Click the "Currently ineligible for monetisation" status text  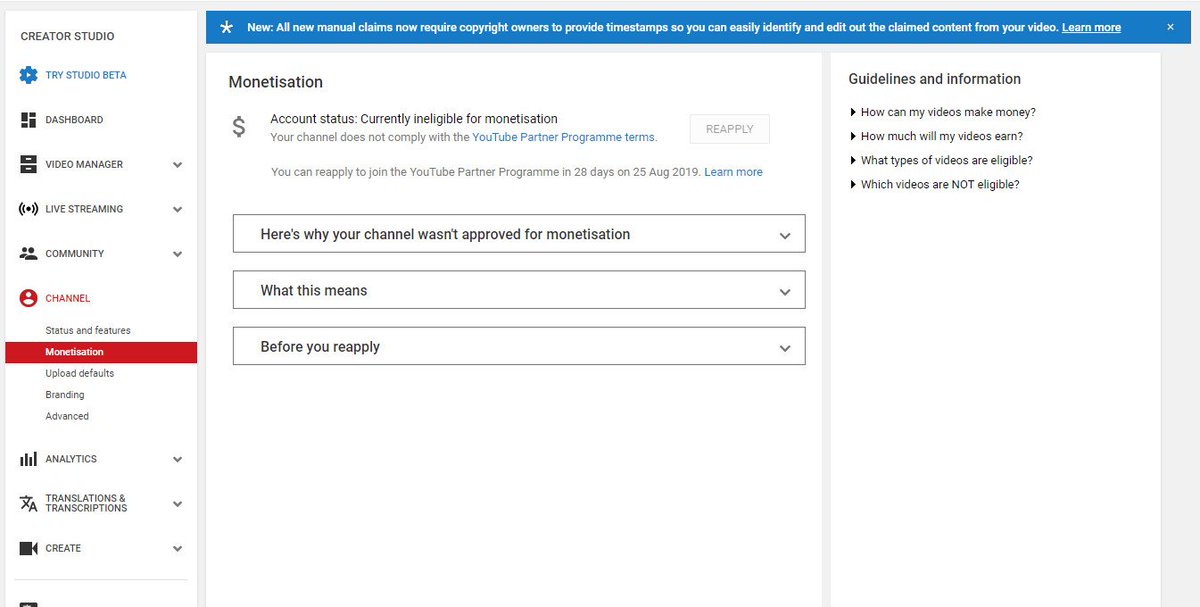point(459,119)
